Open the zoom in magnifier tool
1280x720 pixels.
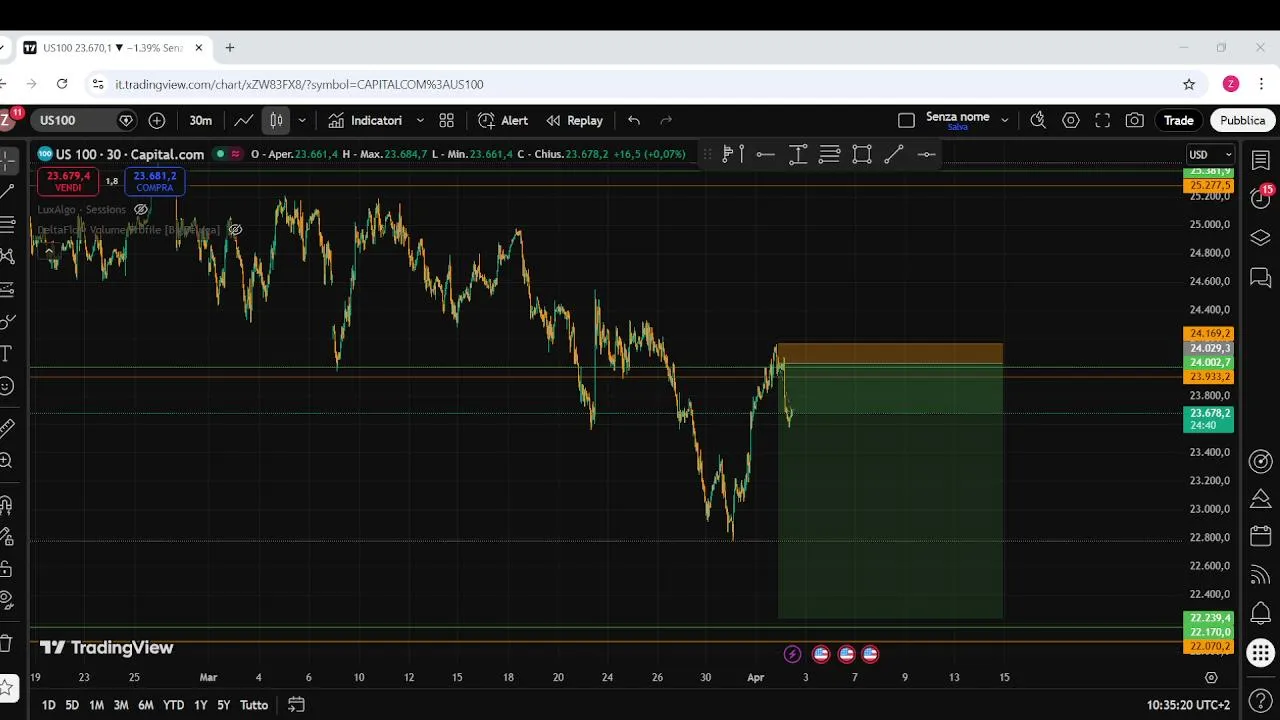click(x=6, y=461)
